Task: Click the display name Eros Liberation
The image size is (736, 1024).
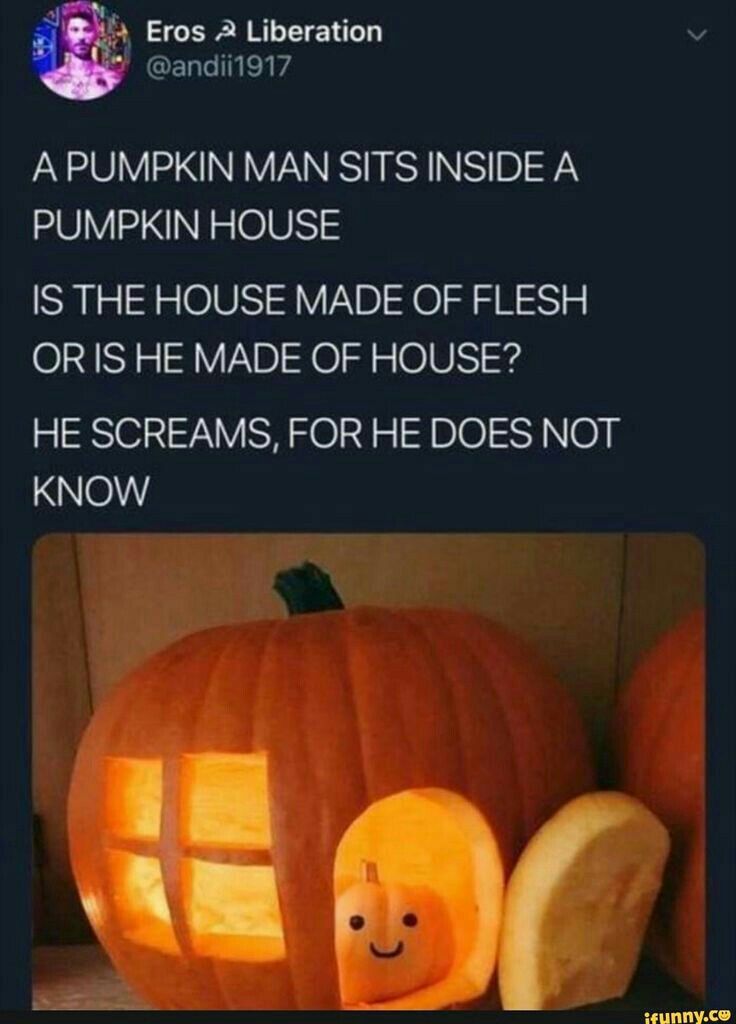Action: click(x=264, y=31)
